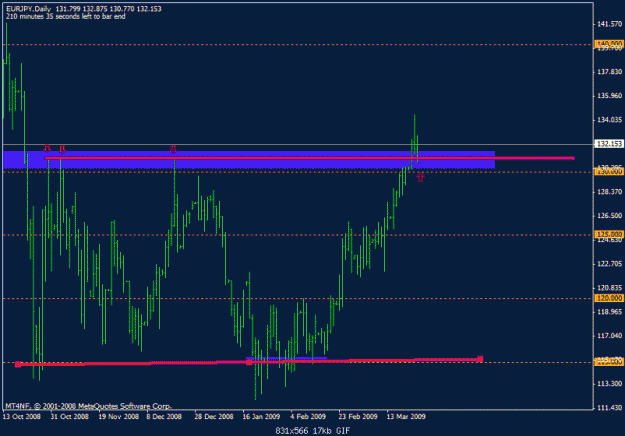Click the 16 Jan 2009 date label
This screenshot has height=436, width=625.
[x=261, y=416]
